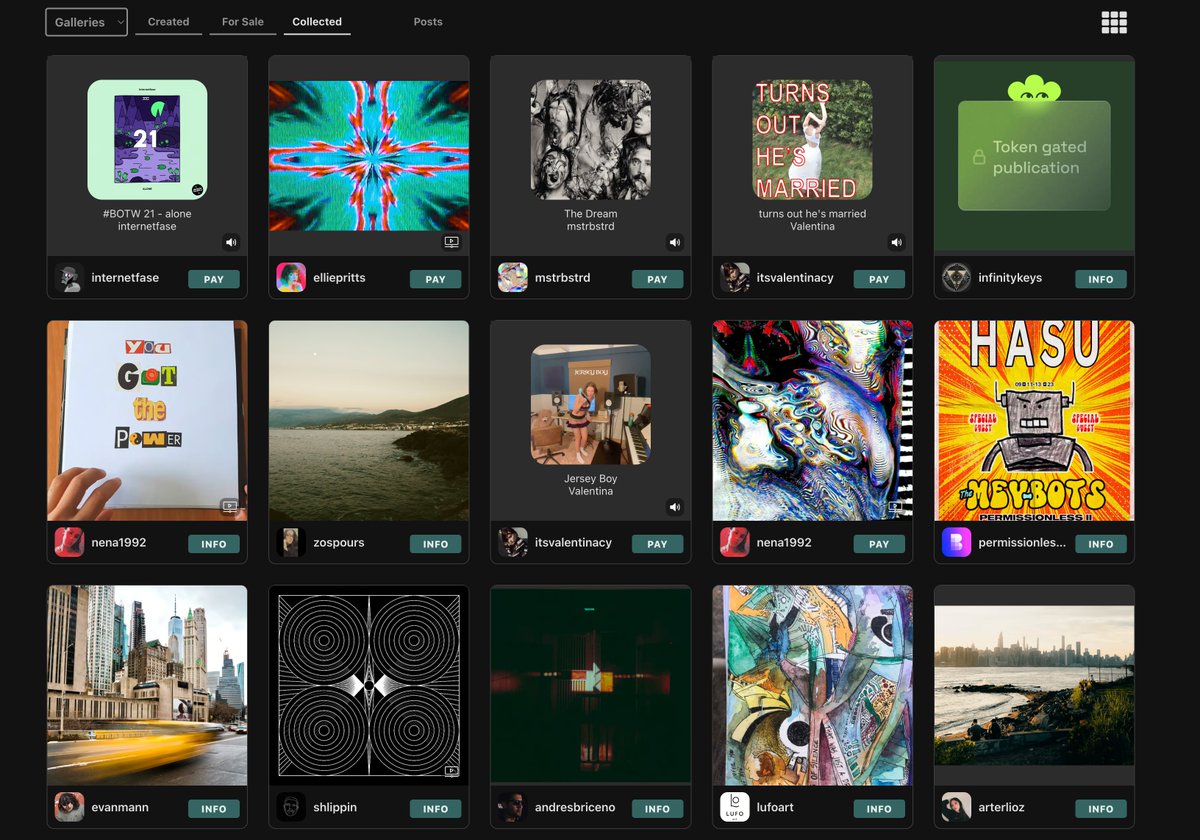Open infinitykeys profile avatar
The image size is (1200, 840).
click(957, 278)
